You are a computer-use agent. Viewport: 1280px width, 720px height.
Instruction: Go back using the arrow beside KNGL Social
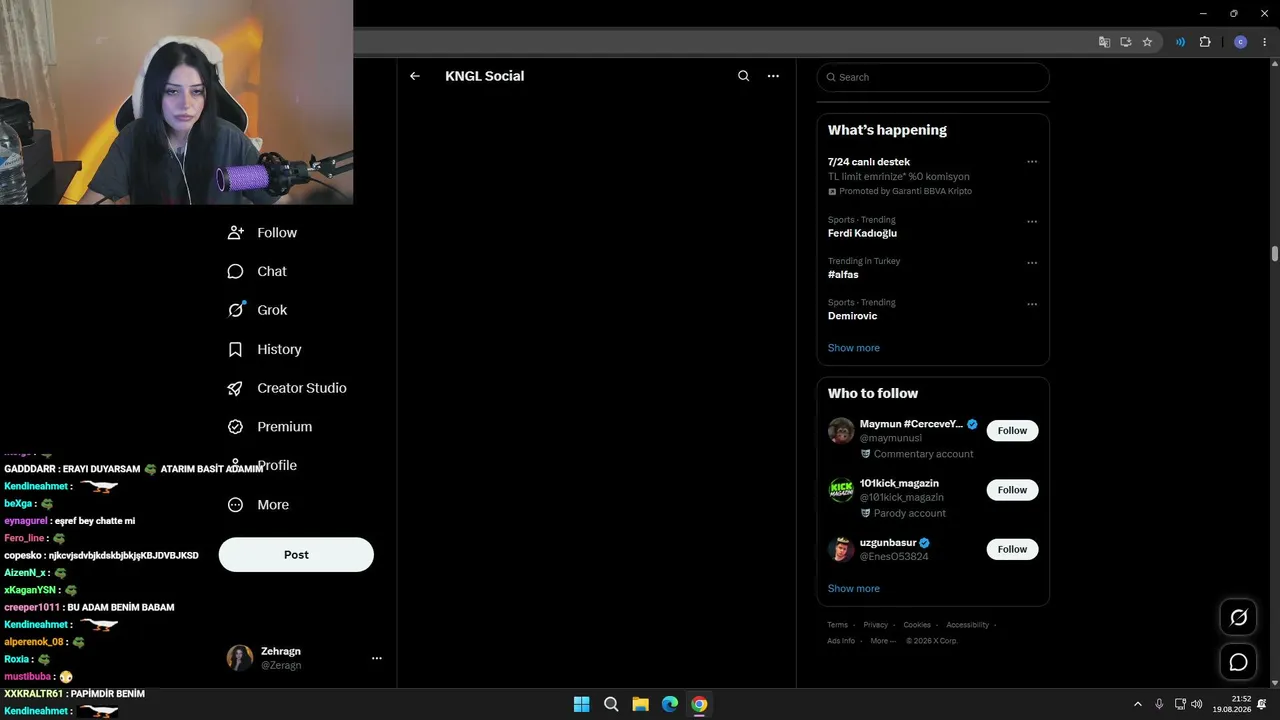pos(415,76)
